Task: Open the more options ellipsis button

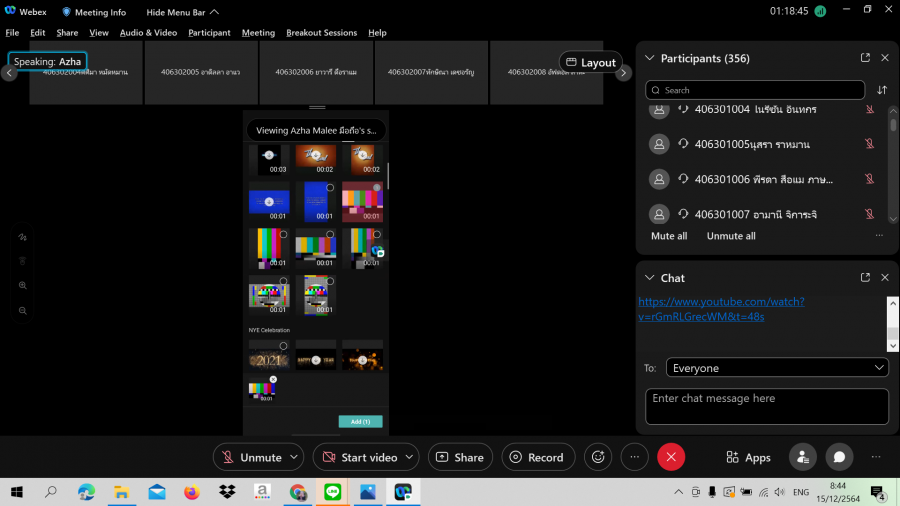Action: (635, 457)
